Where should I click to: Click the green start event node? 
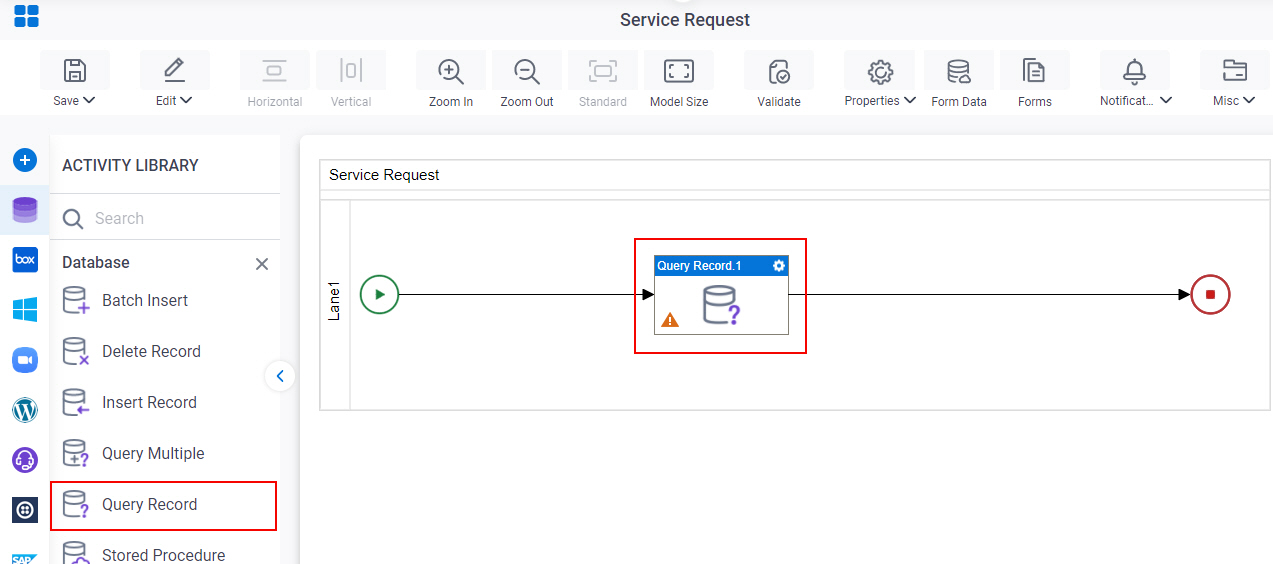point(379,294)
